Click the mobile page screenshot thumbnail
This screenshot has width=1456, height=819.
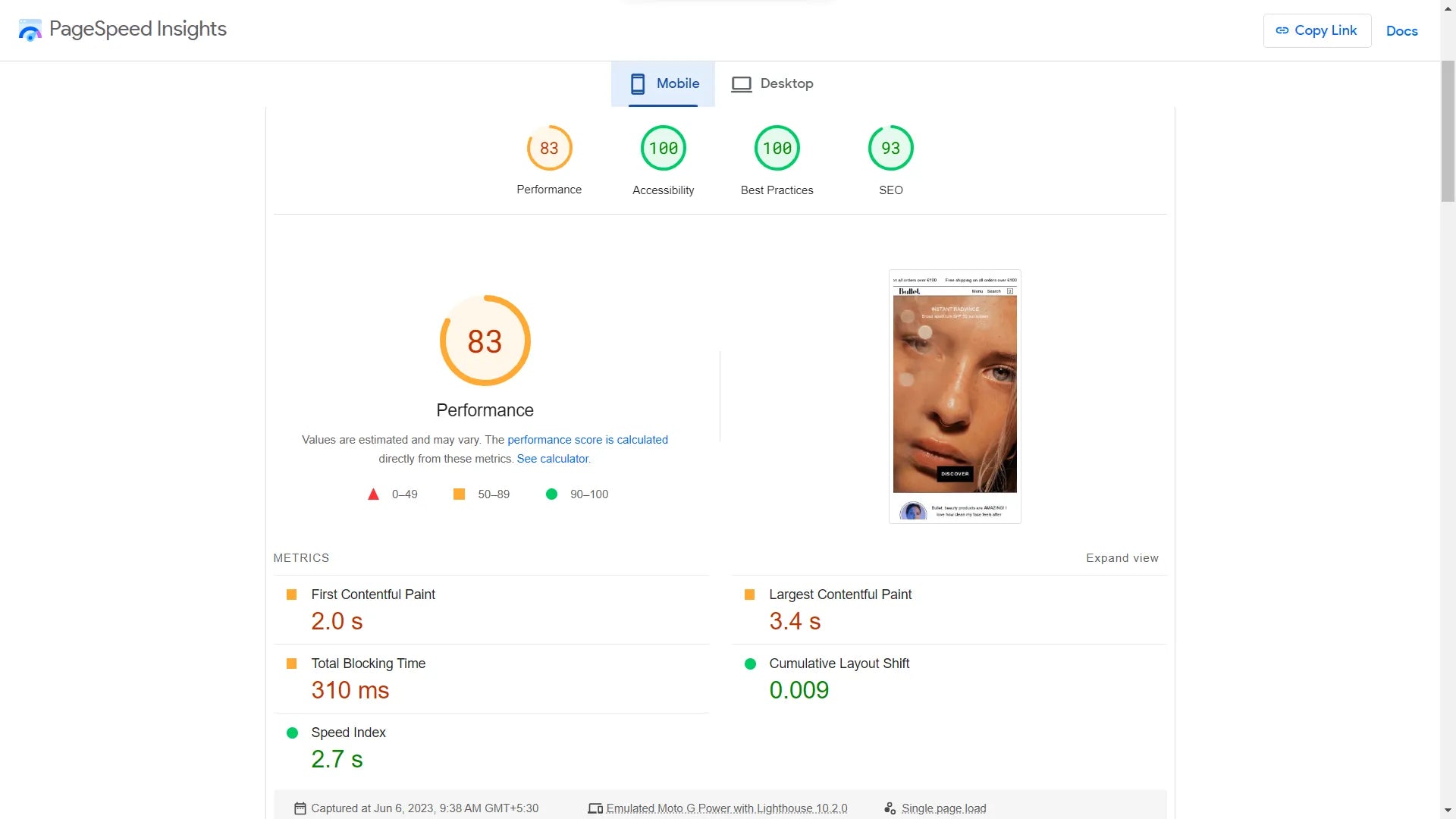point(955,396)
